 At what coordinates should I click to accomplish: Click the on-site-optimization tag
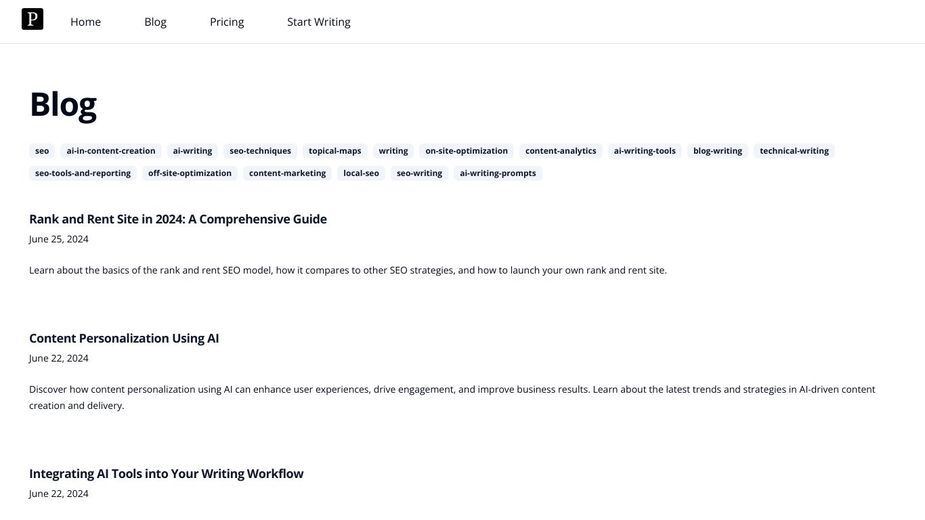tap(466, 151)
